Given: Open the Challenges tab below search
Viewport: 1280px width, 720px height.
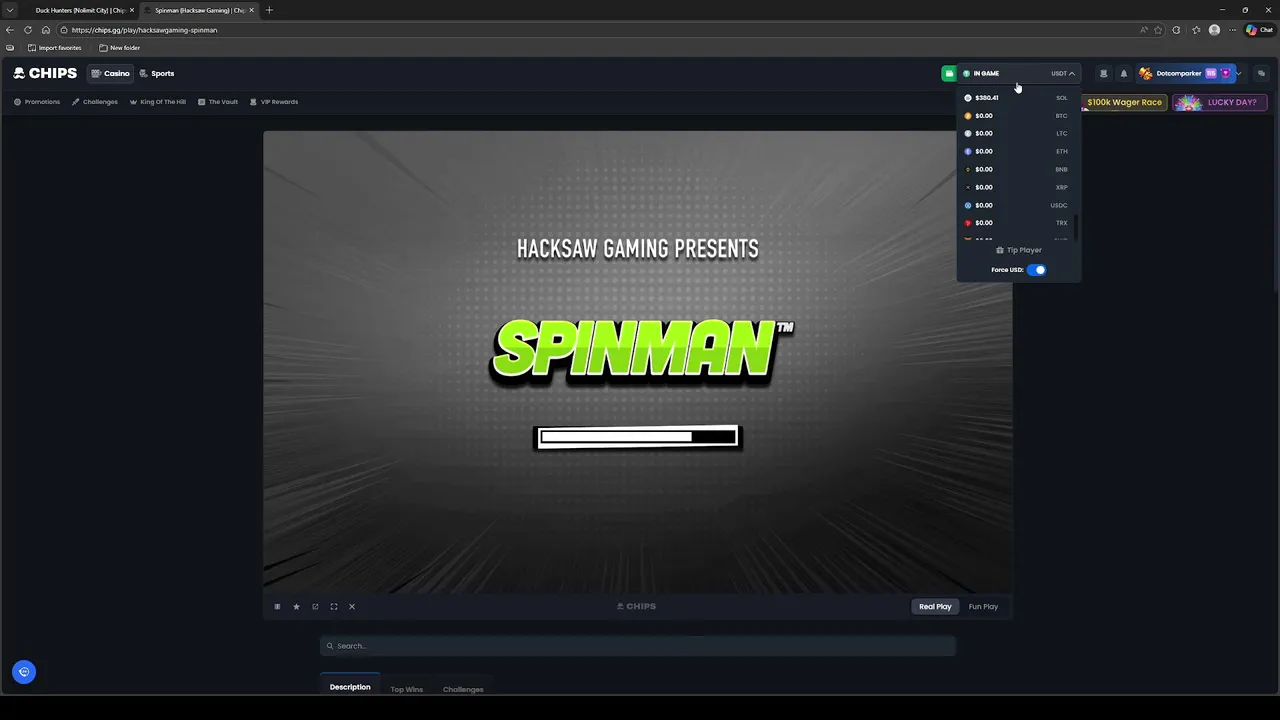Looking at the screenshot, I should coord(463,689).
